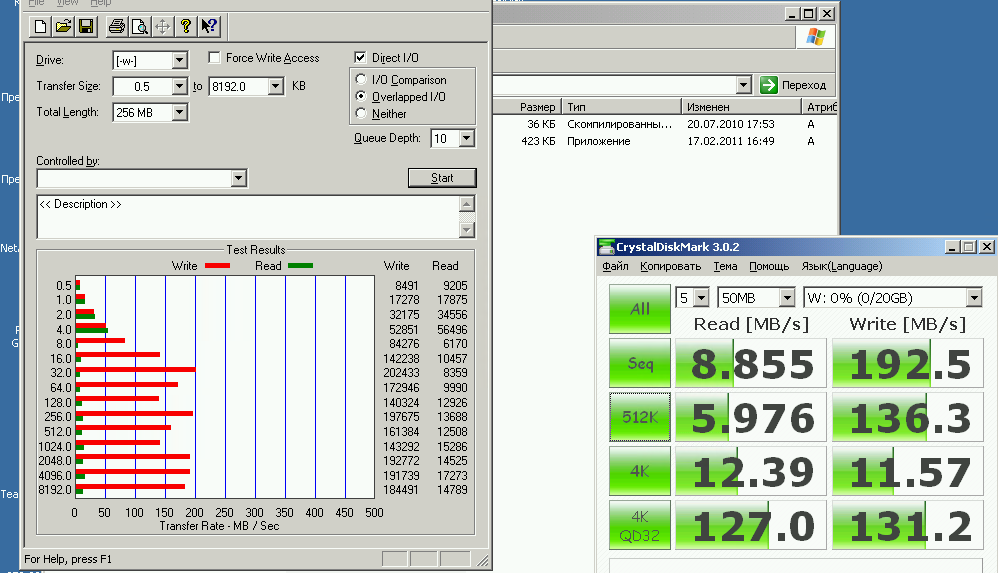Open the Файл menu in CrystalDiskMark
Viewport: 998px width, 573px height.
pyautogui.click(x=615, y=267)
